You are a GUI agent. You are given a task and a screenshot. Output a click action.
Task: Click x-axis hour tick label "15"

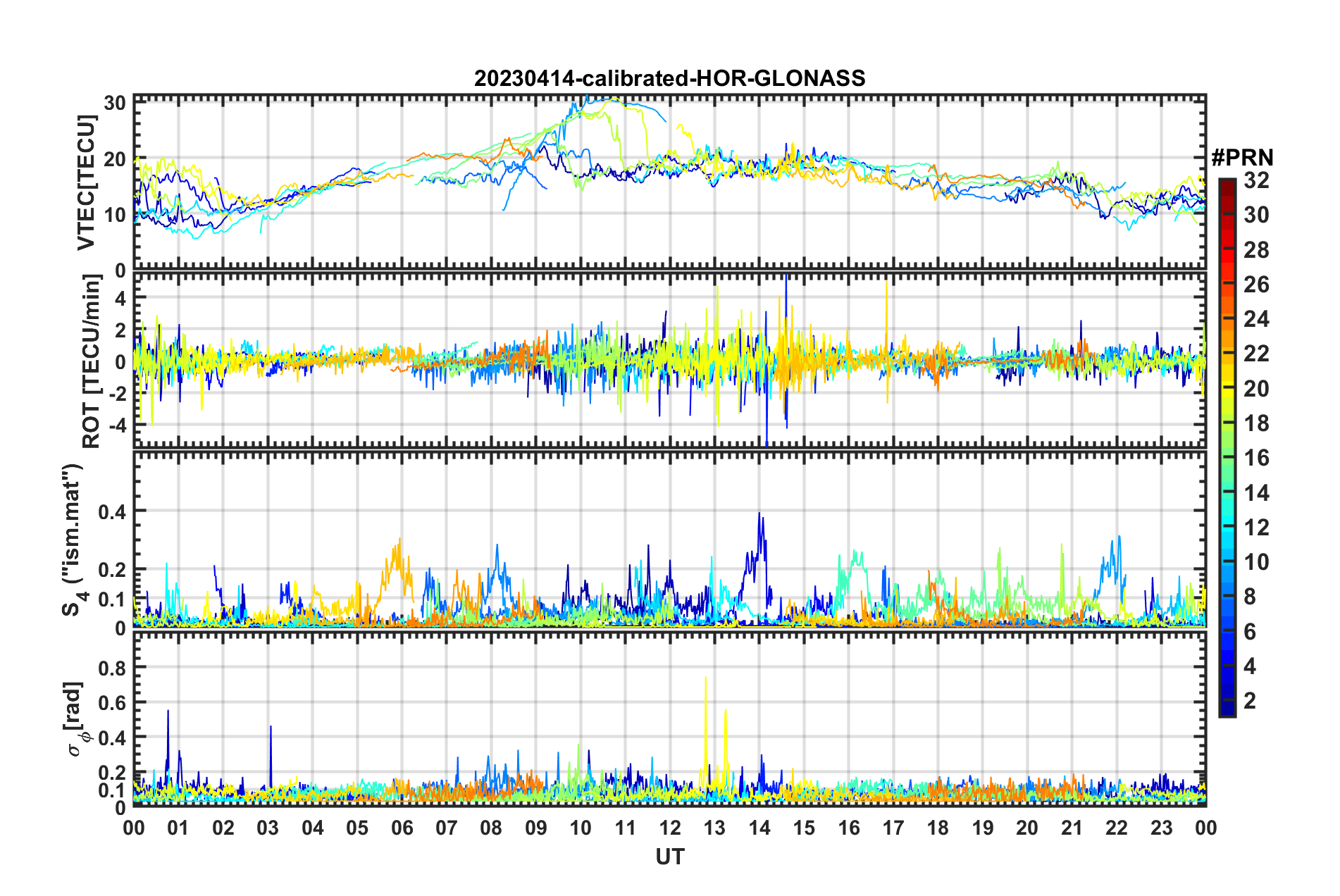804,828
